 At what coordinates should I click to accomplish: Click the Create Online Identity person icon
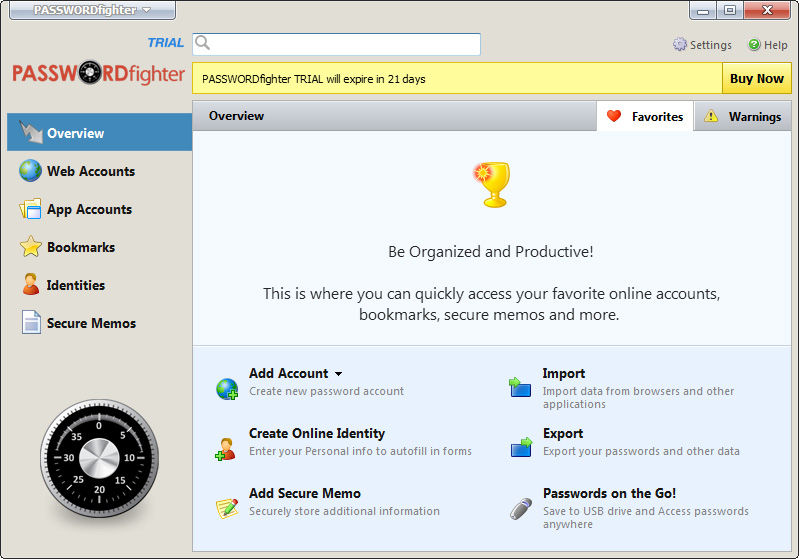click(225, 449)
